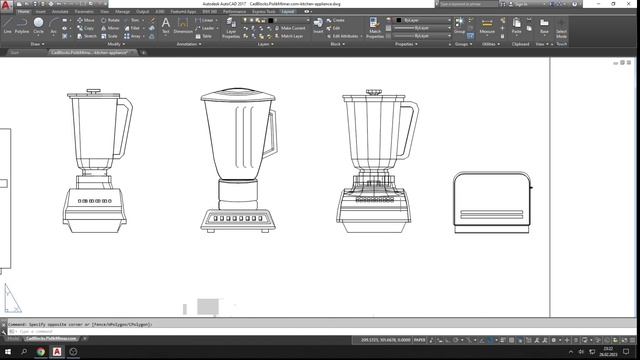Open the Manage ribbon tab

[122, 11]
